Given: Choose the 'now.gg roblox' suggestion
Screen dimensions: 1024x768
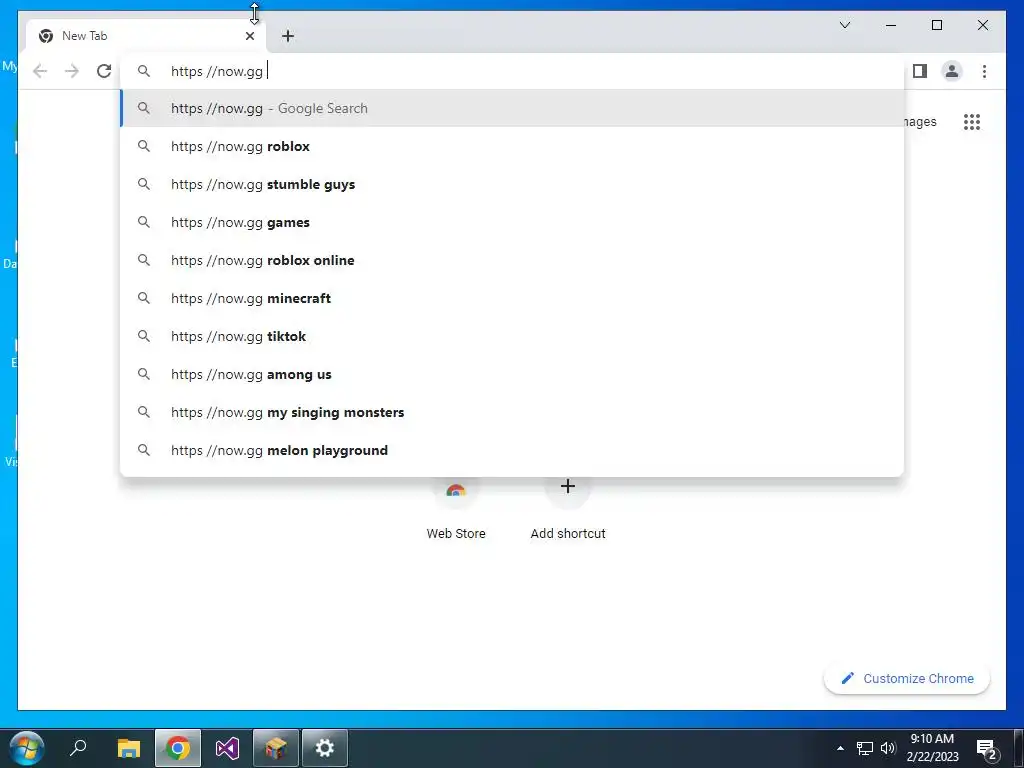Looking at the screenshot, I should [x=513, y=146].
